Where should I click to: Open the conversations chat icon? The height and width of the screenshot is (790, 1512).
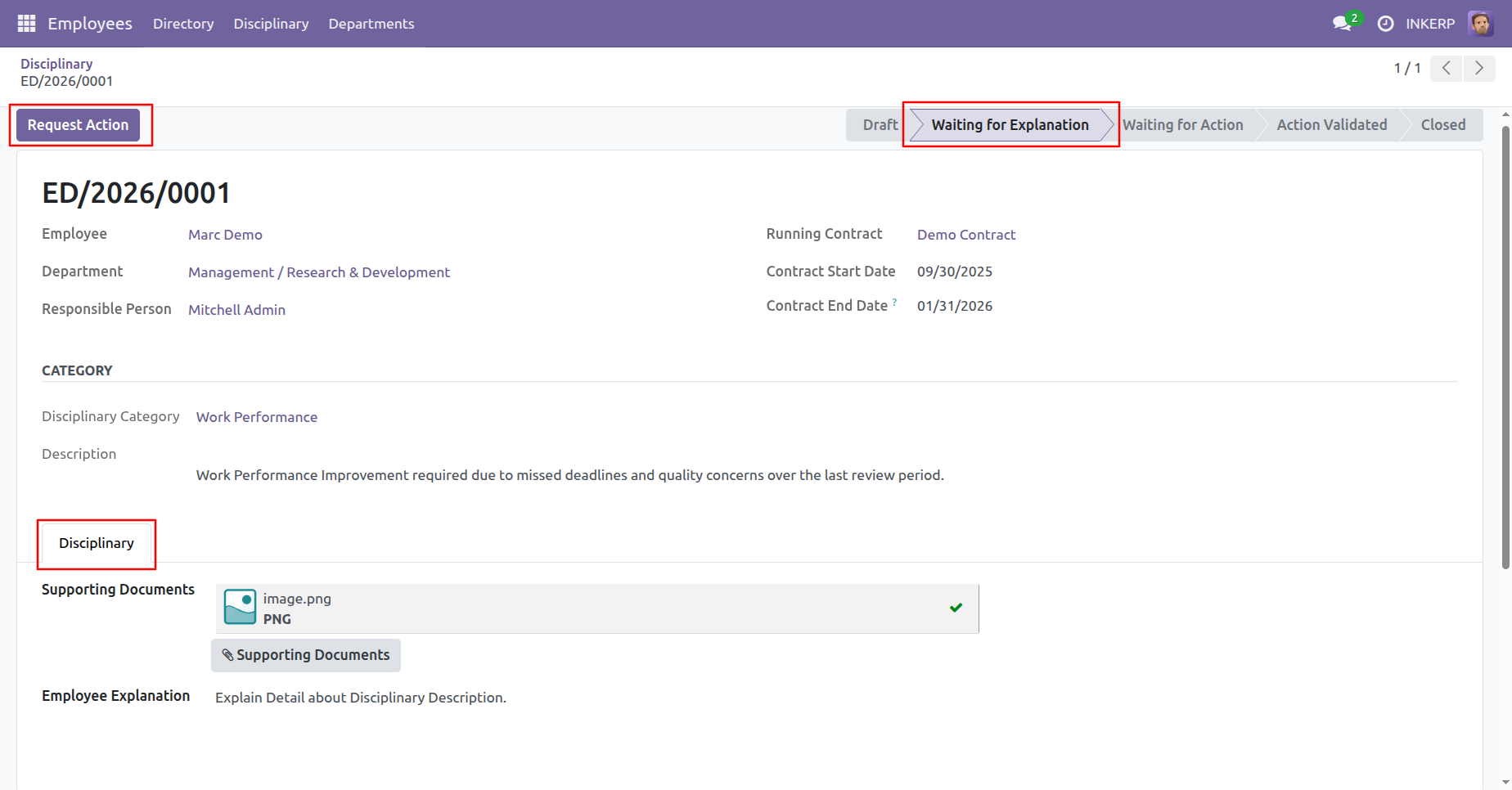pyautogui.click(x=1342, y=24)
